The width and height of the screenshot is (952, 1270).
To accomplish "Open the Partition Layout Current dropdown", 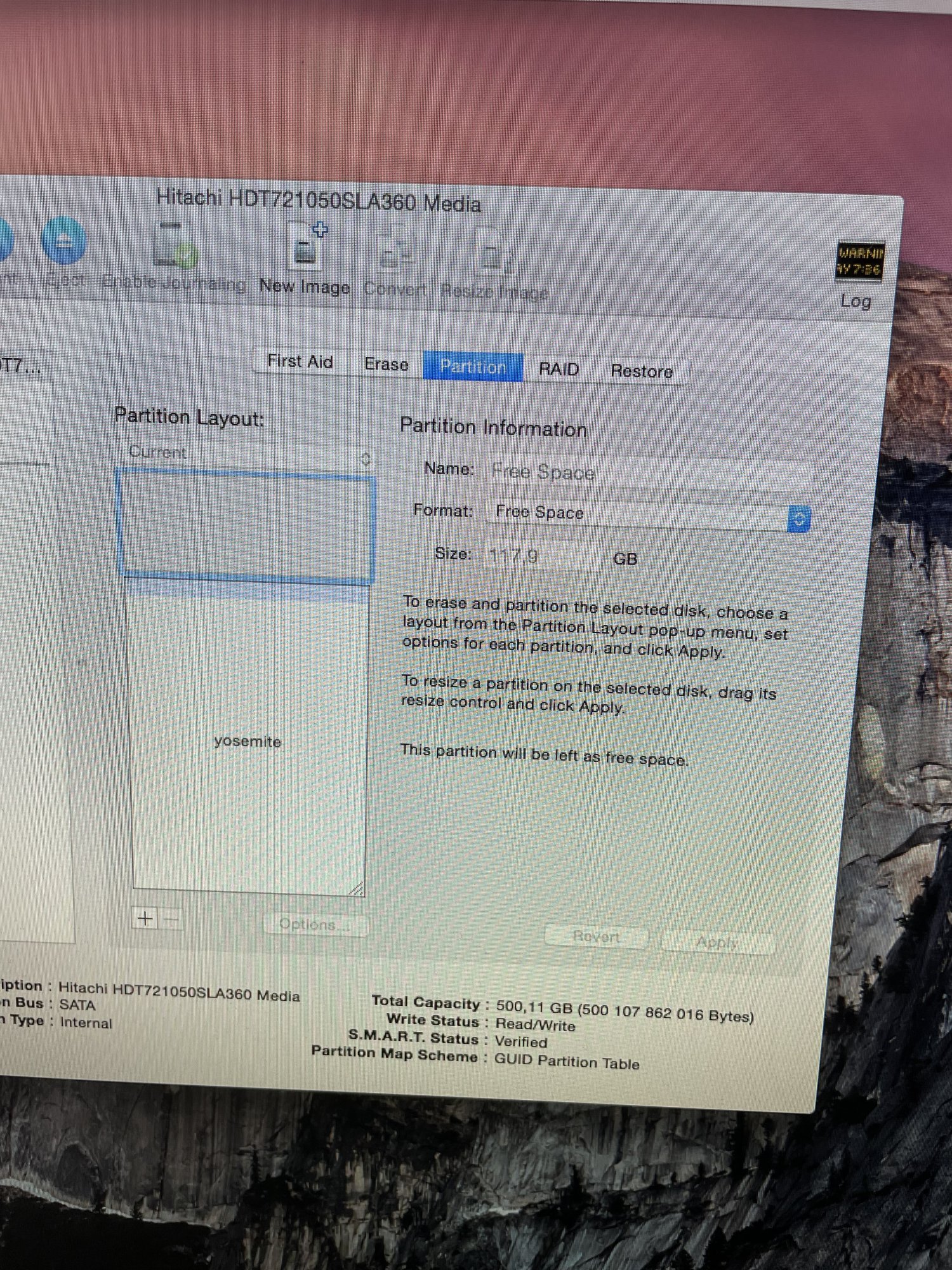I will [247, 454].
